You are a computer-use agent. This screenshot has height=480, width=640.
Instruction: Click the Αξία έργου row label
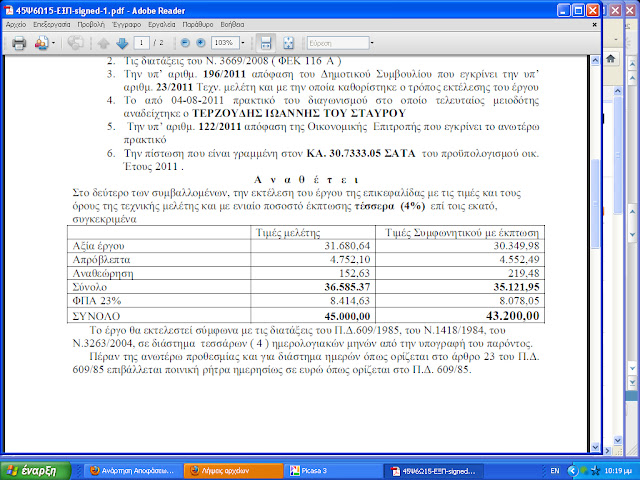98,246
